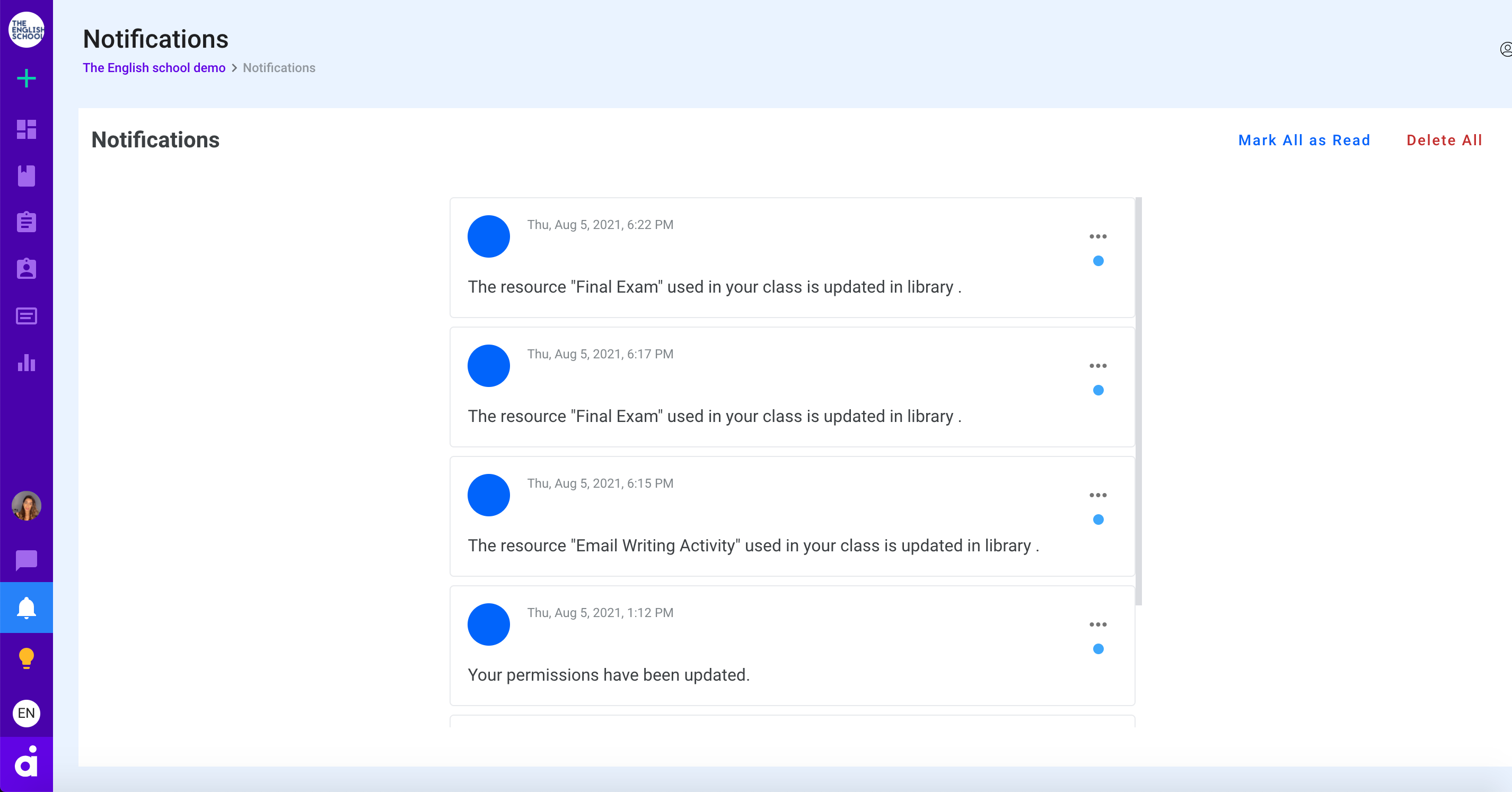Screen dimensions: 1512x792
Task: Open the dashboard grid icon in sidebar
Action: (27, 129)
